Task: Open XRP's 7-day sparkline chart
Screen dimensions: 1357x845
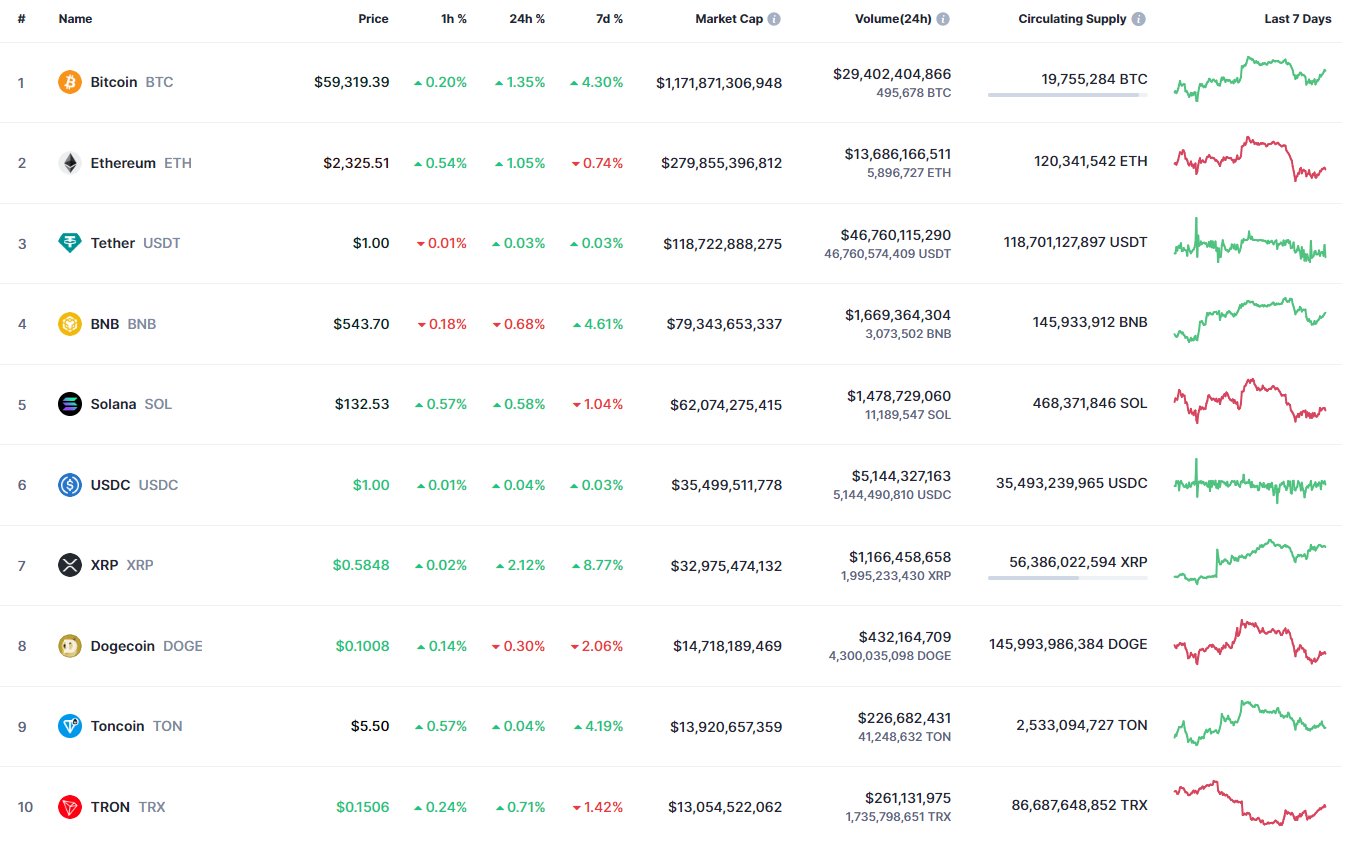Action: 1250,562
